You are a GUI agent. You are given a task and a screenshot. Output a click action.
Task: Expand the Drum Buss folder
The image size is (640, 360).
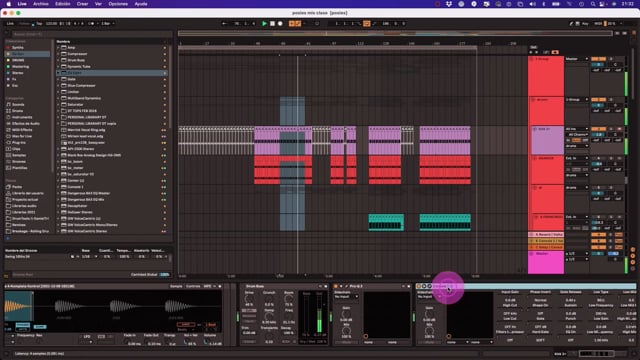tap(58, 60)
